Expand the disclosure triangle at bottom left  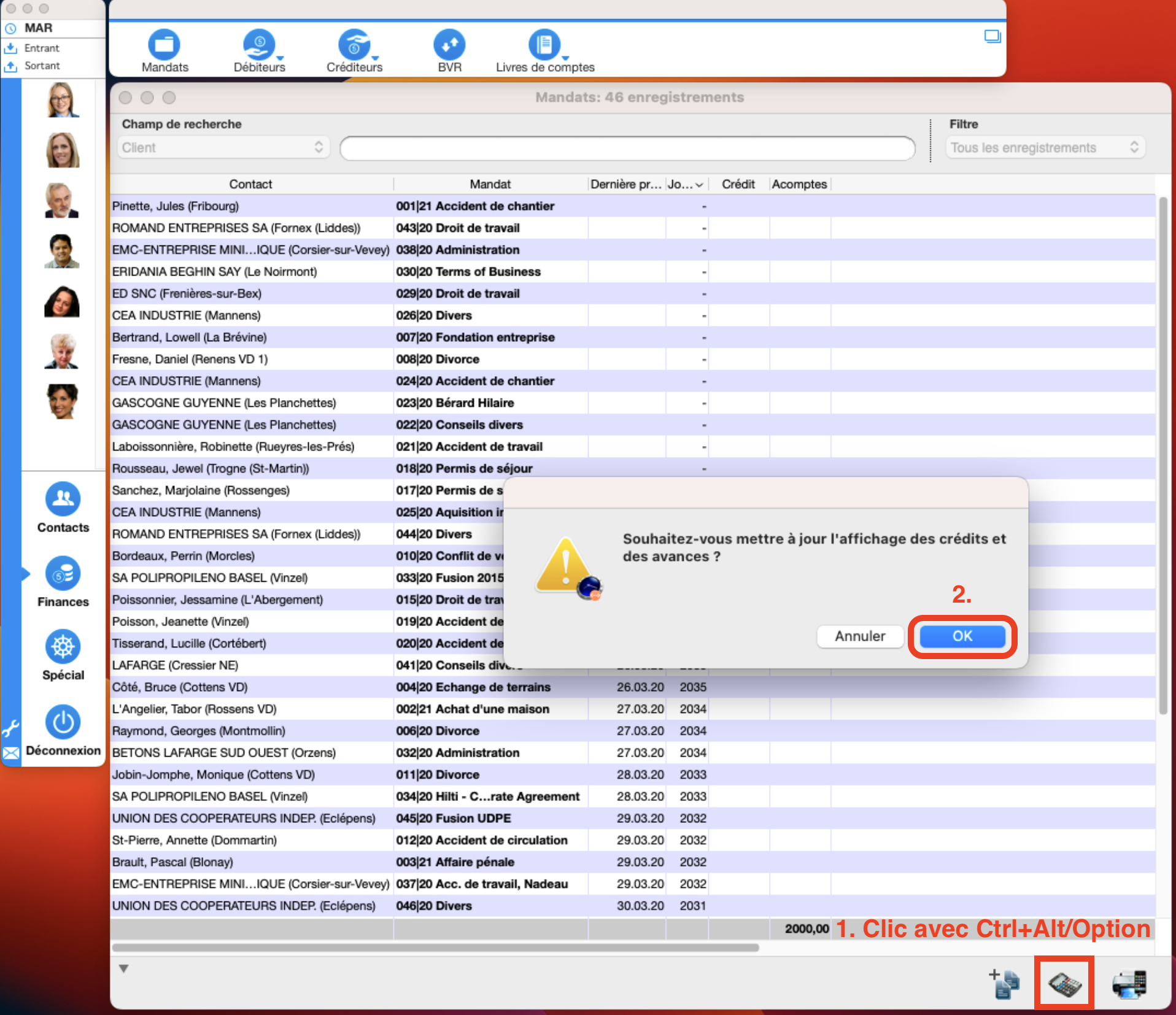123,969
